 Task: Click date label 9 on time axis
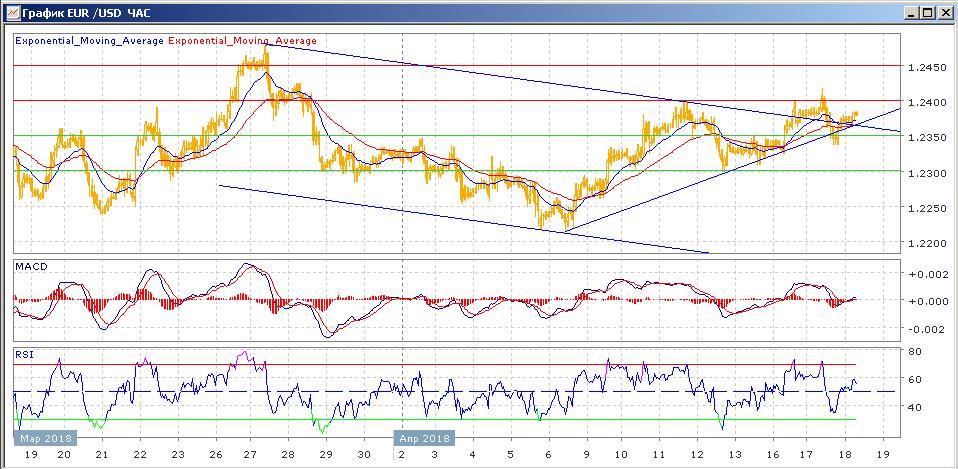(x=587, y=455)
